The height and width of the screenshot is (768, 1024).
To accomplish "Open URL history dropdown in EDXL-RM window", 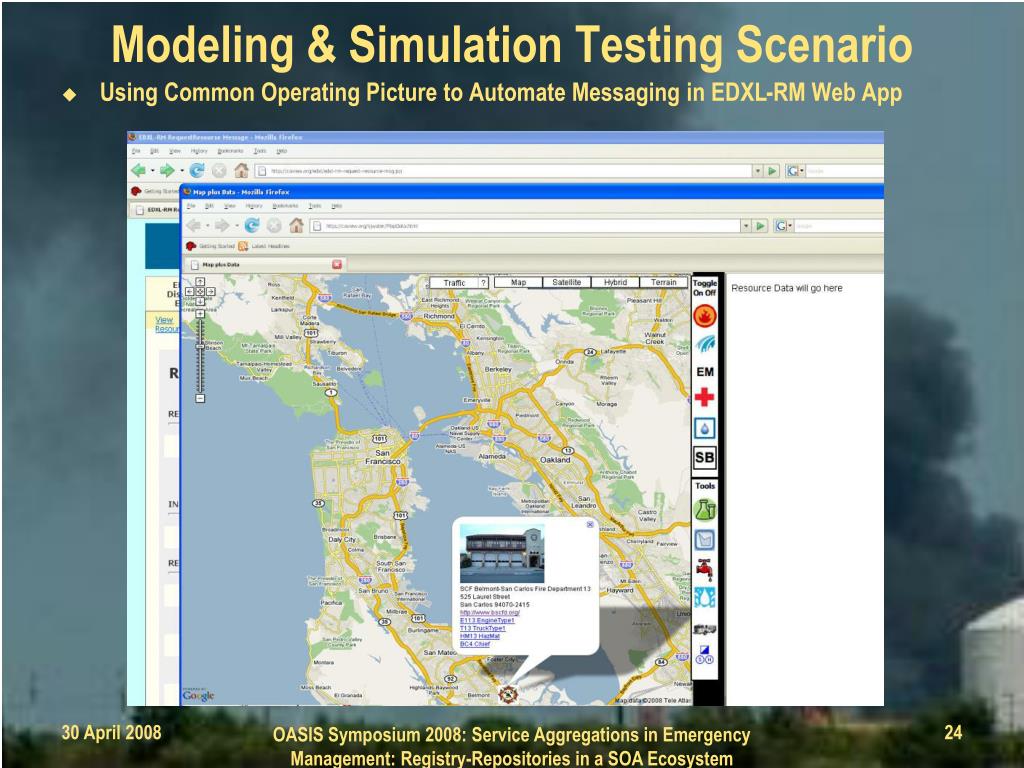I will point(758,170).
